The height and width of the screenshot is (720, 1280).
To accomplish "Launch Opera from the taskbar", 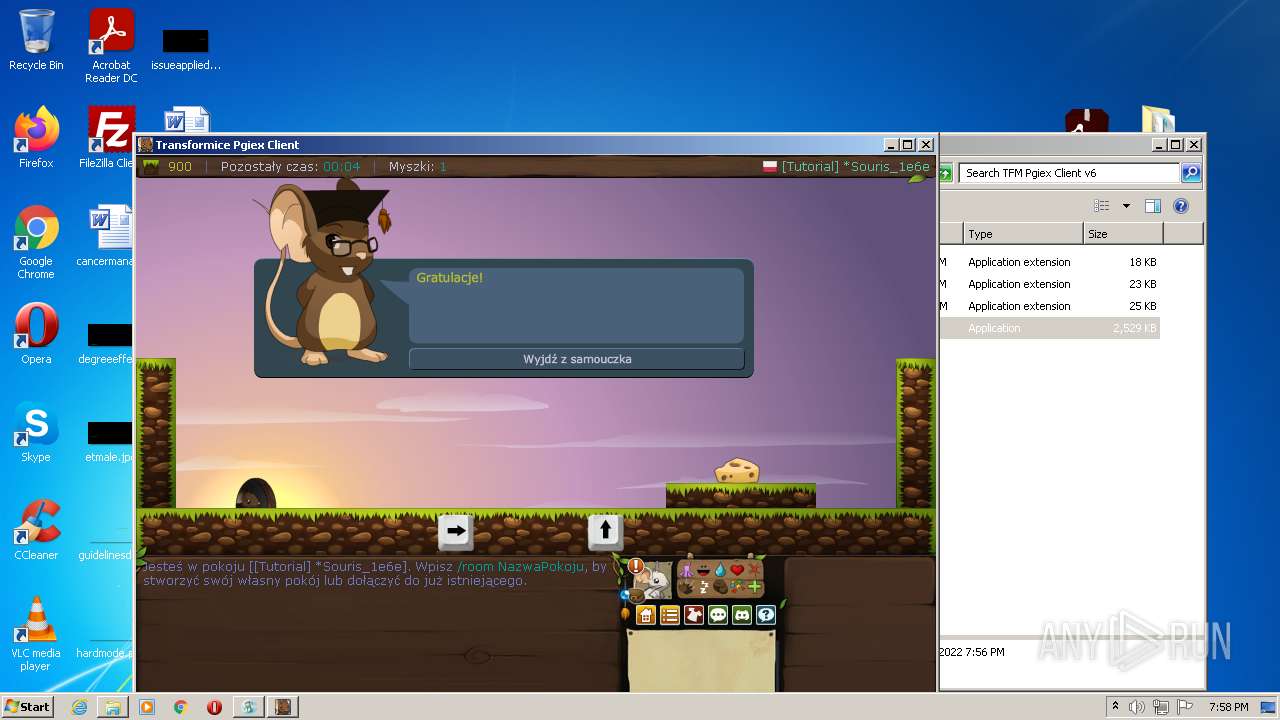I will point(214,707).
